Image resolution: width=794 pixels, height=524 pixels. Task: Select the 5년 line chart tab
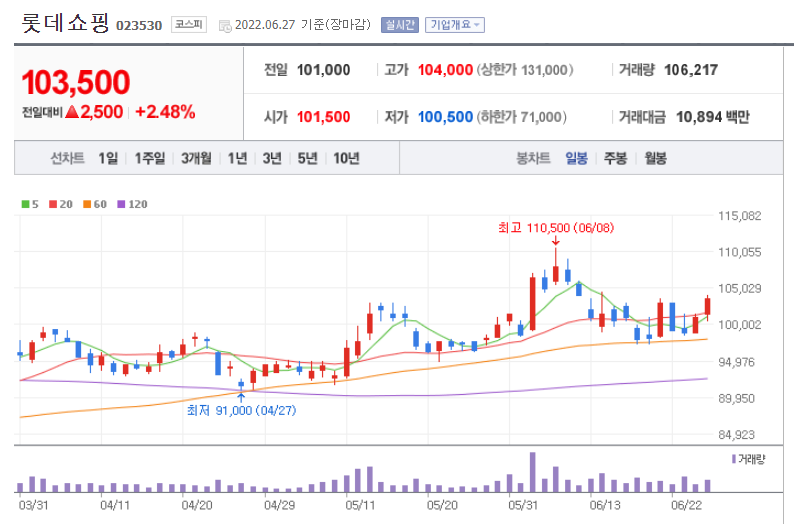[307, 158]
